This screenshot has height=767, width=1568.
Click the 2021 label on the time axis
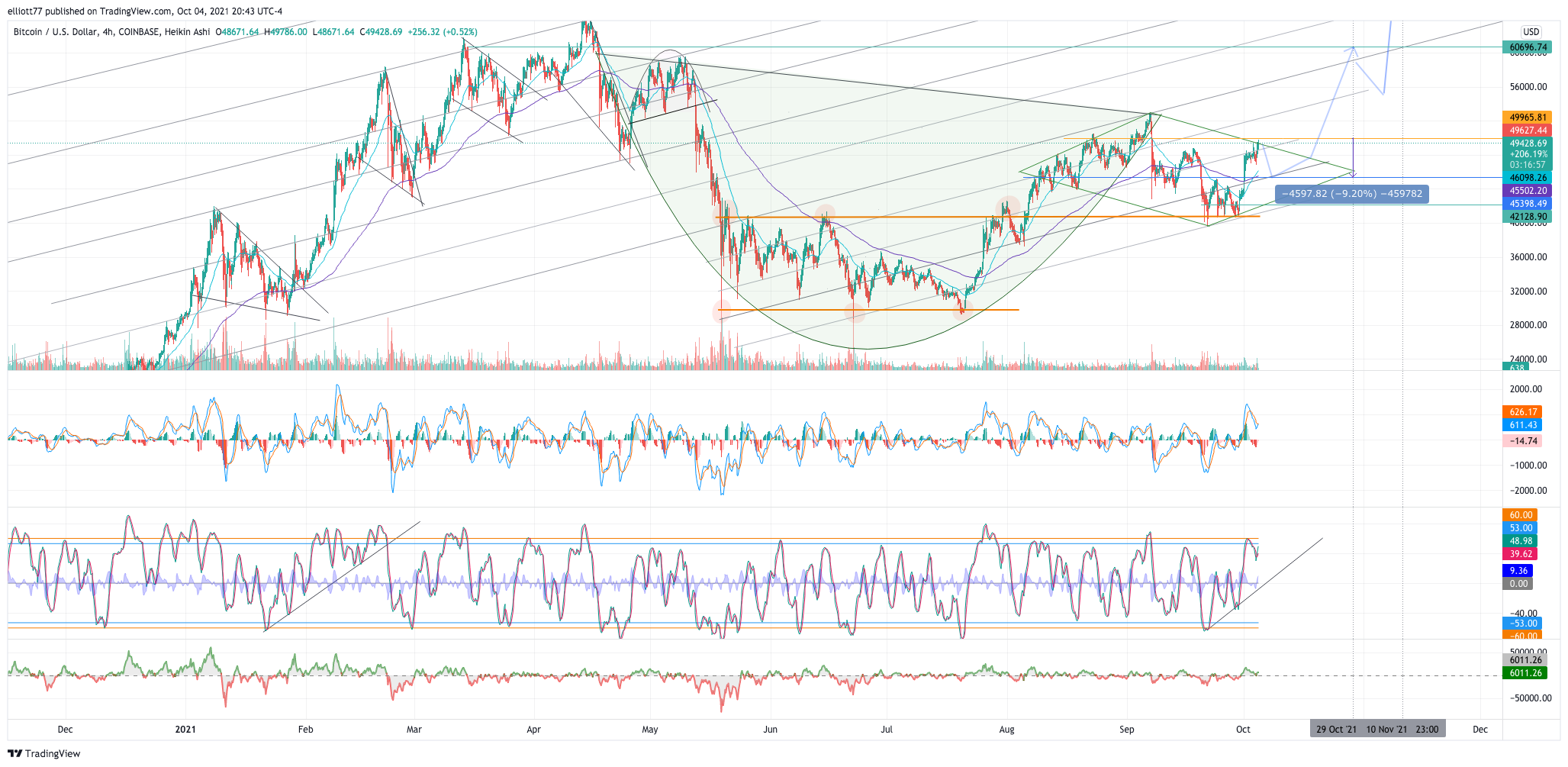(x=185, y=730)
